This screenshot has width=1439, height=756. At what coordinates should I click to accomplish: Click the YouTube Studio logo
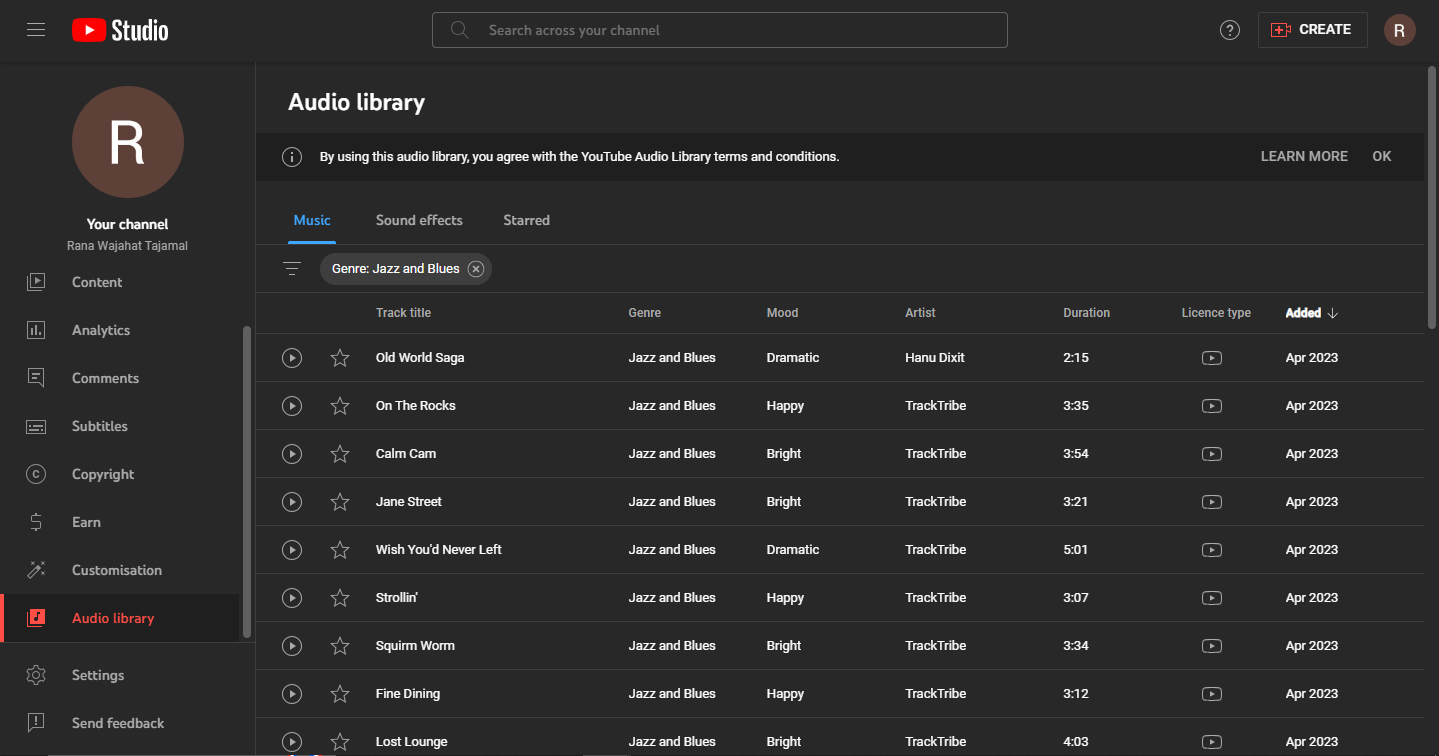(120, 30)
